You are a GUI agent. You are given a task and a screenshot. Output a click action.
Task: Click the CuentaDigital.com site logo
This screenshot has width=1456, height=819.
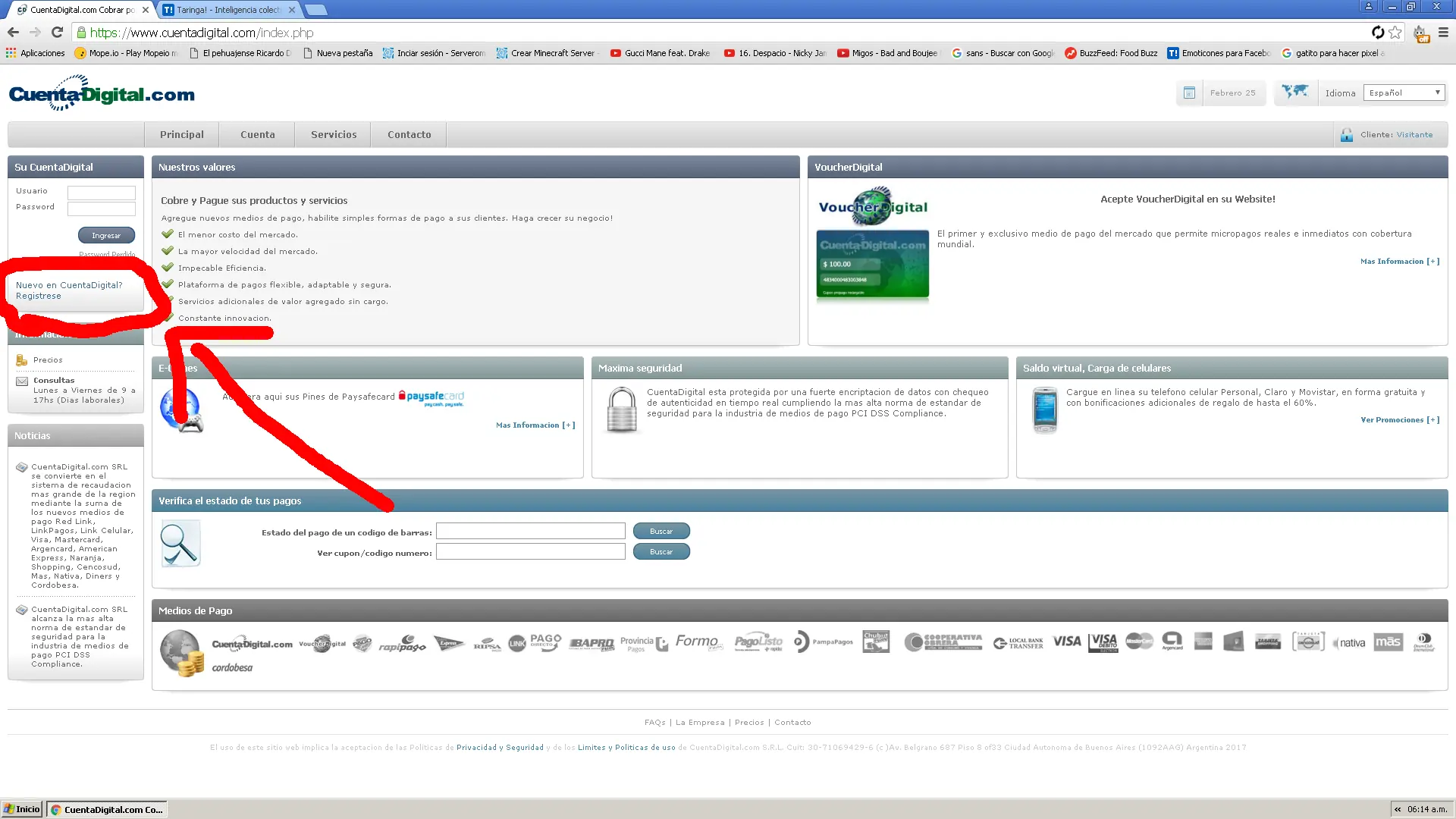[102, 93]
